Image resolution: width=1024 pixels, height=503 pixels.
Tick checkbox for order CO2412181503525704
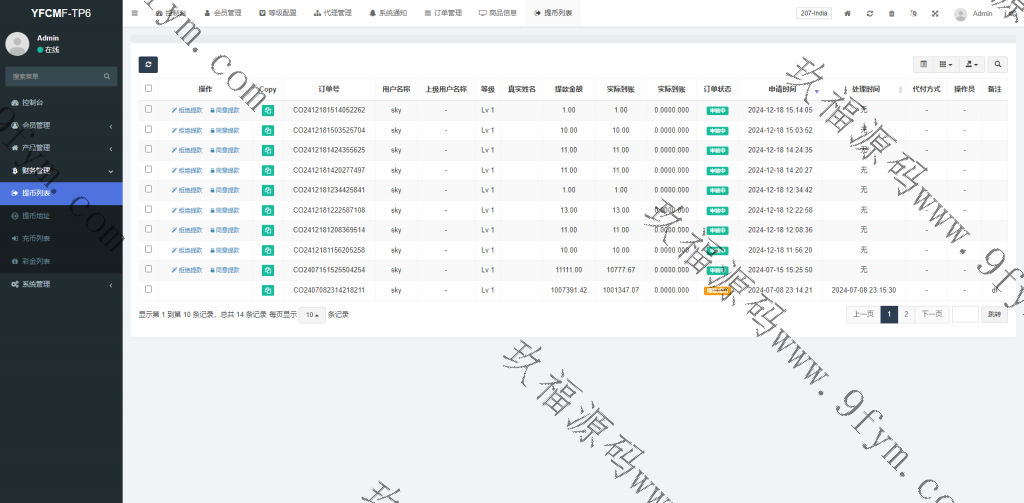tap(148, 129)
